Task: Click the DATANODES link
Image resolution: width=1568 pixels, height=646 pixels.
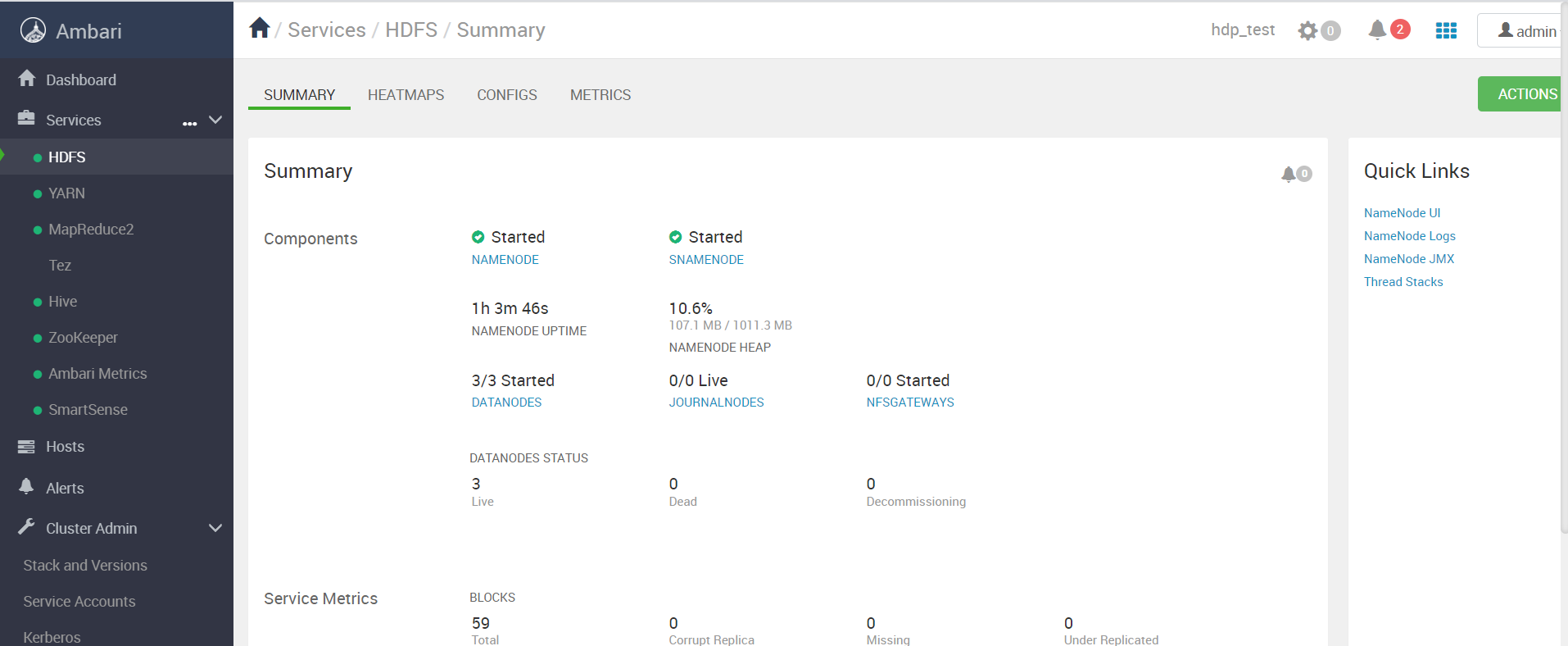Action: coord(506,403)
